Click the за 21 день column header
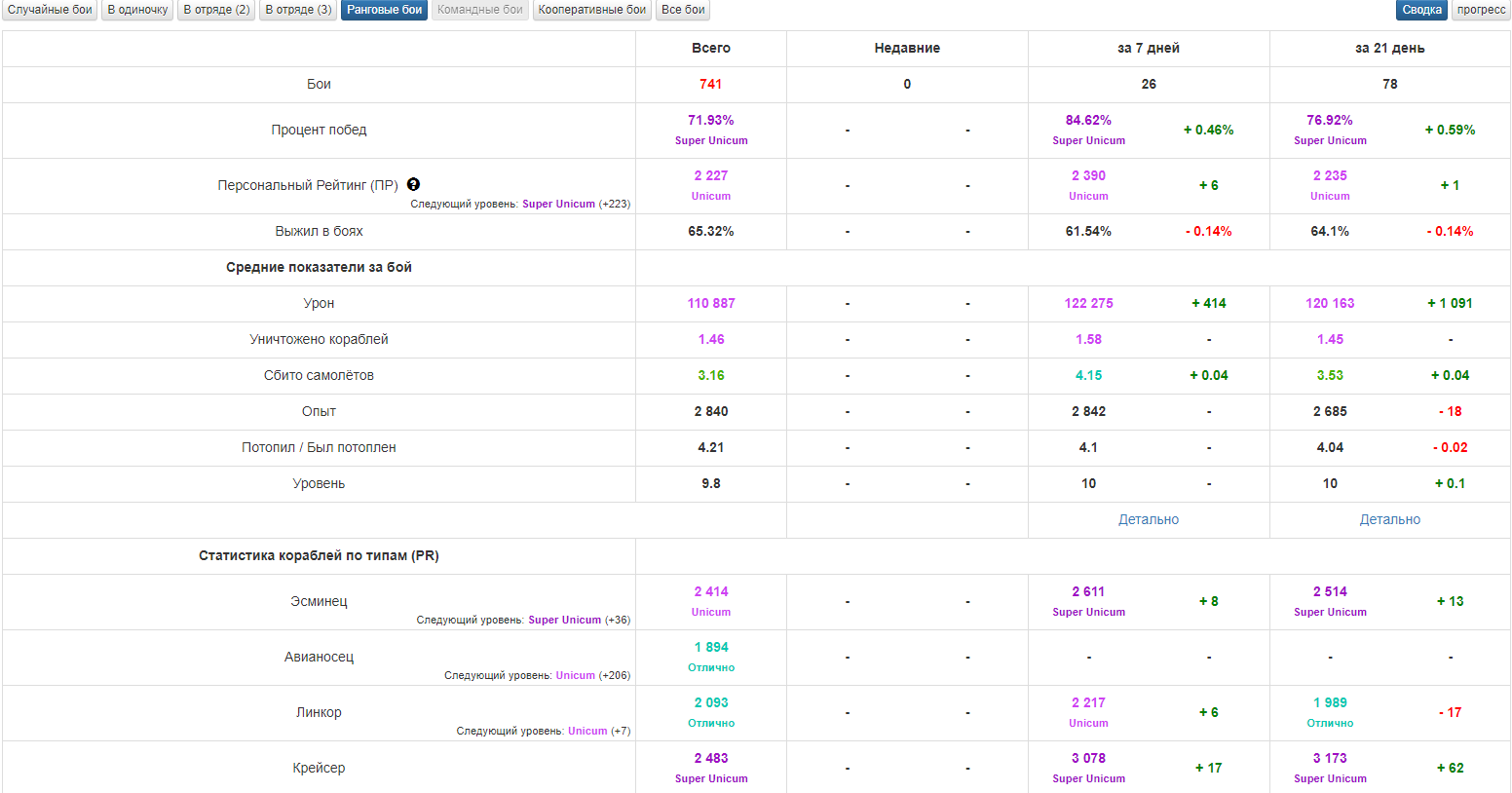The image size is (1512, 793). (1389, 48)
